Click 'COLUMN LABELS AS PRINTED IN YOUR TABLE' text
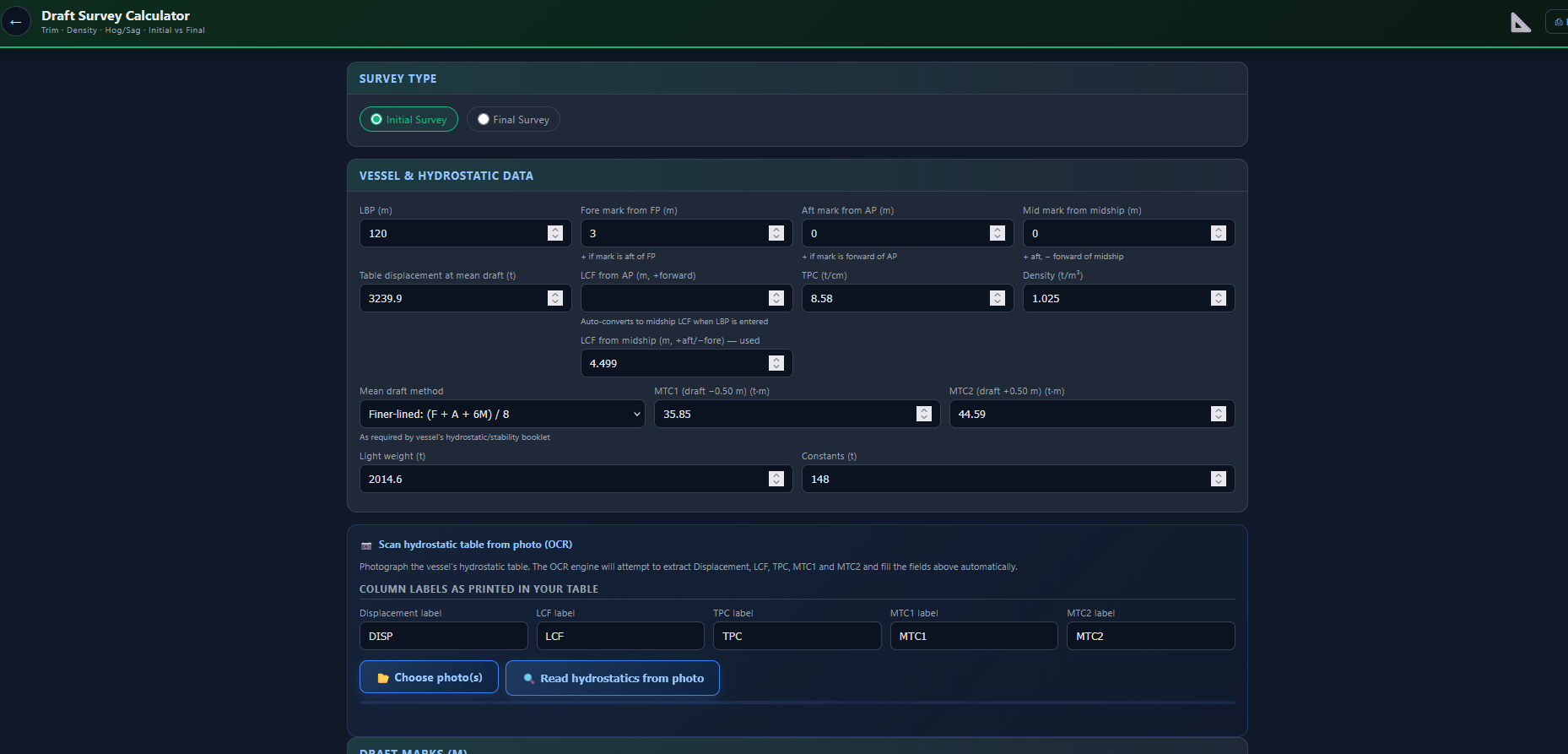Image resolution: width=1568 pixels, height=754 pixels. click(479, 589)
